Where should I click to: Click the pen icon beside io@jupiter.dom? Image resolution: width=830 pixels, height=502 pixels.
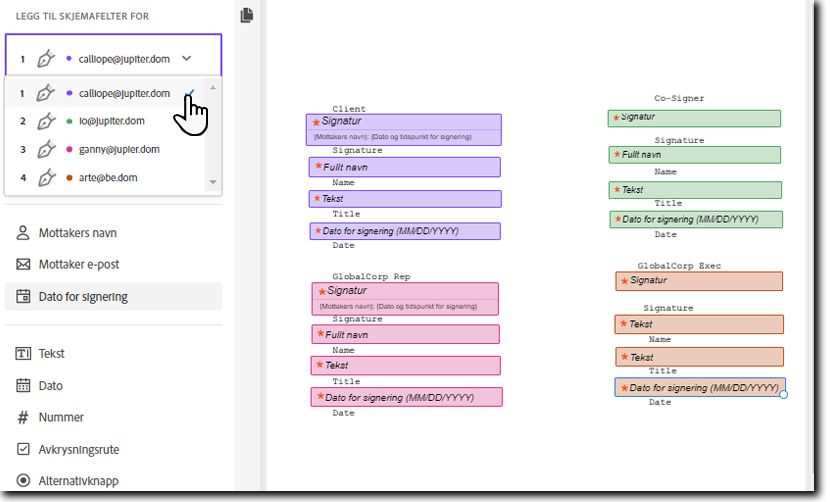(x=46, y=121)
